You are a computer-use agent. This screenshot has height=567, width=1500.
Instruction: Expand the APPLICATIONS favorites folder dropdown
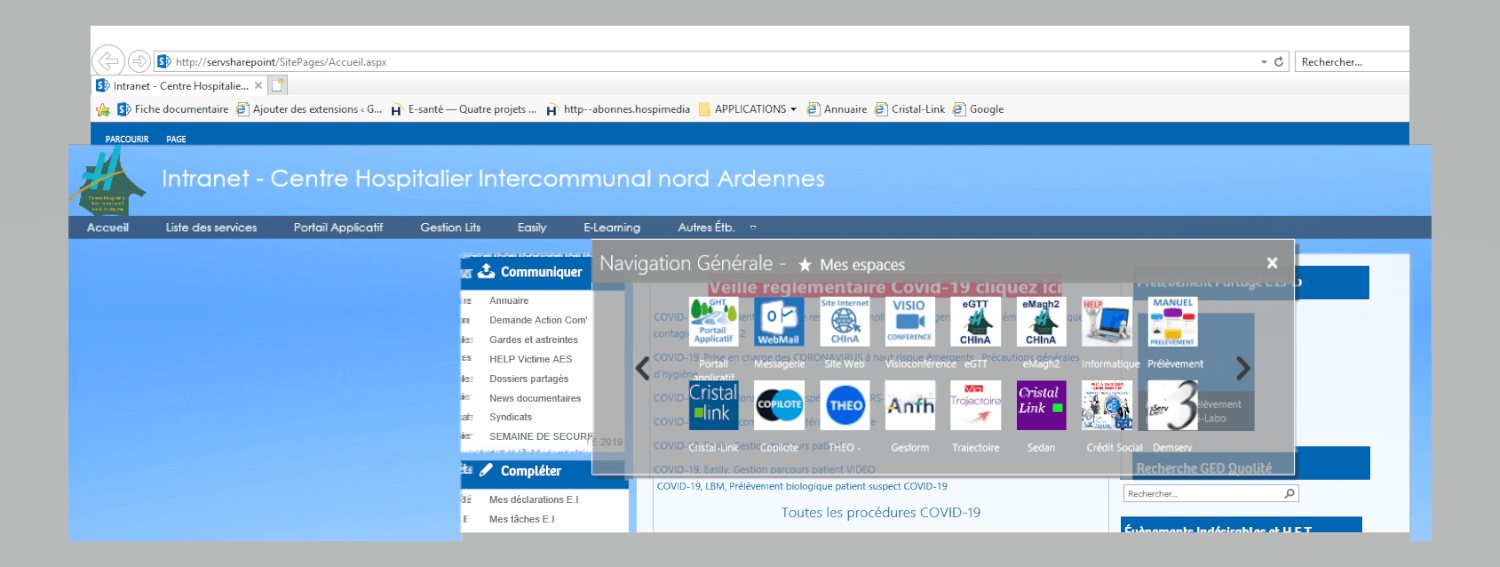pos(793,110)
